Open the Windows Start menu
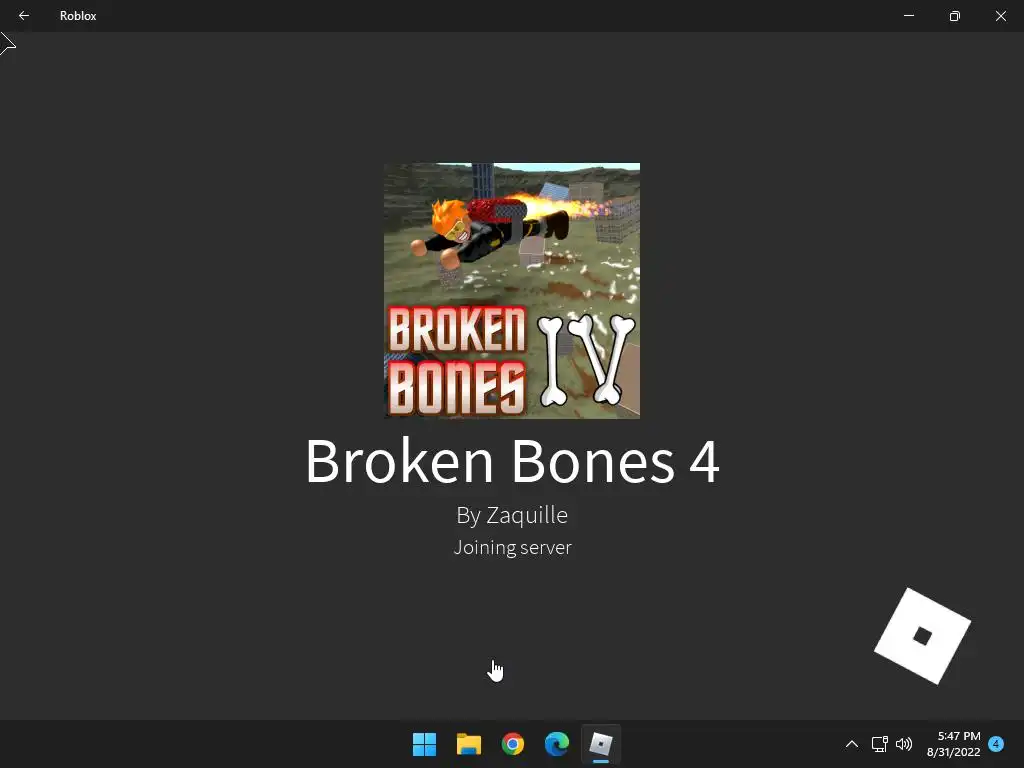The width and height of the screenshot is (1024, 768). tap(424, 744)
